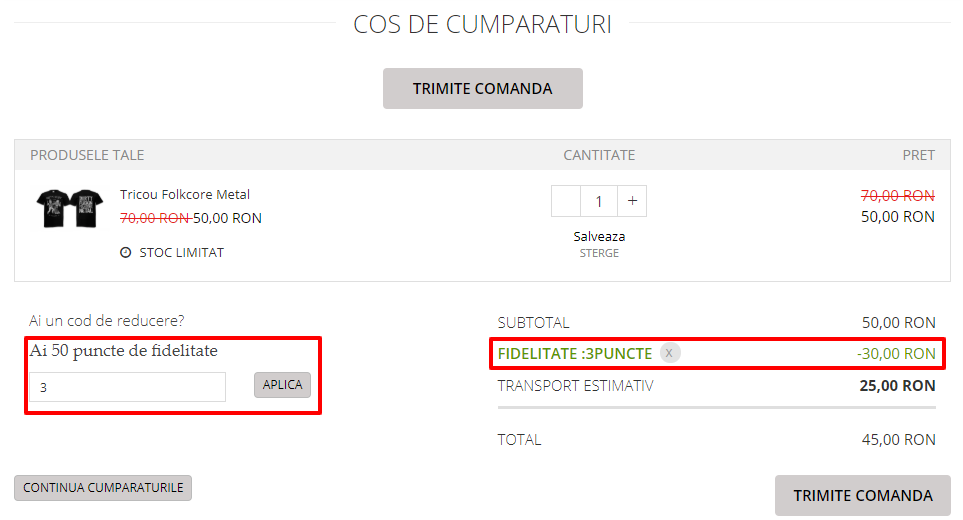
Task: Click the CANTITATE column header
Action: tap(599, 155)
